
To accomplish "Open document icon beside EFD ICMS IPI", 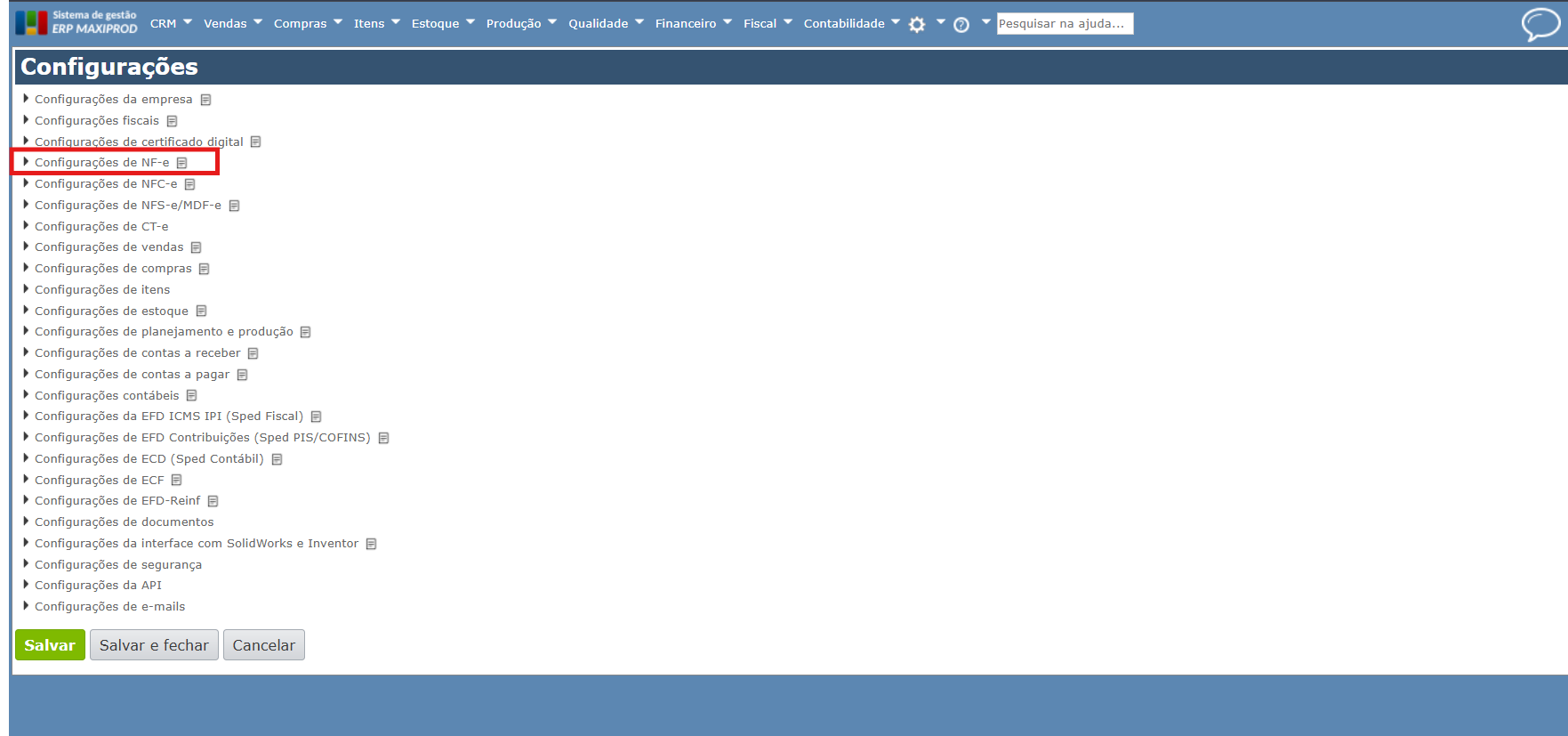I will [316, 417].
